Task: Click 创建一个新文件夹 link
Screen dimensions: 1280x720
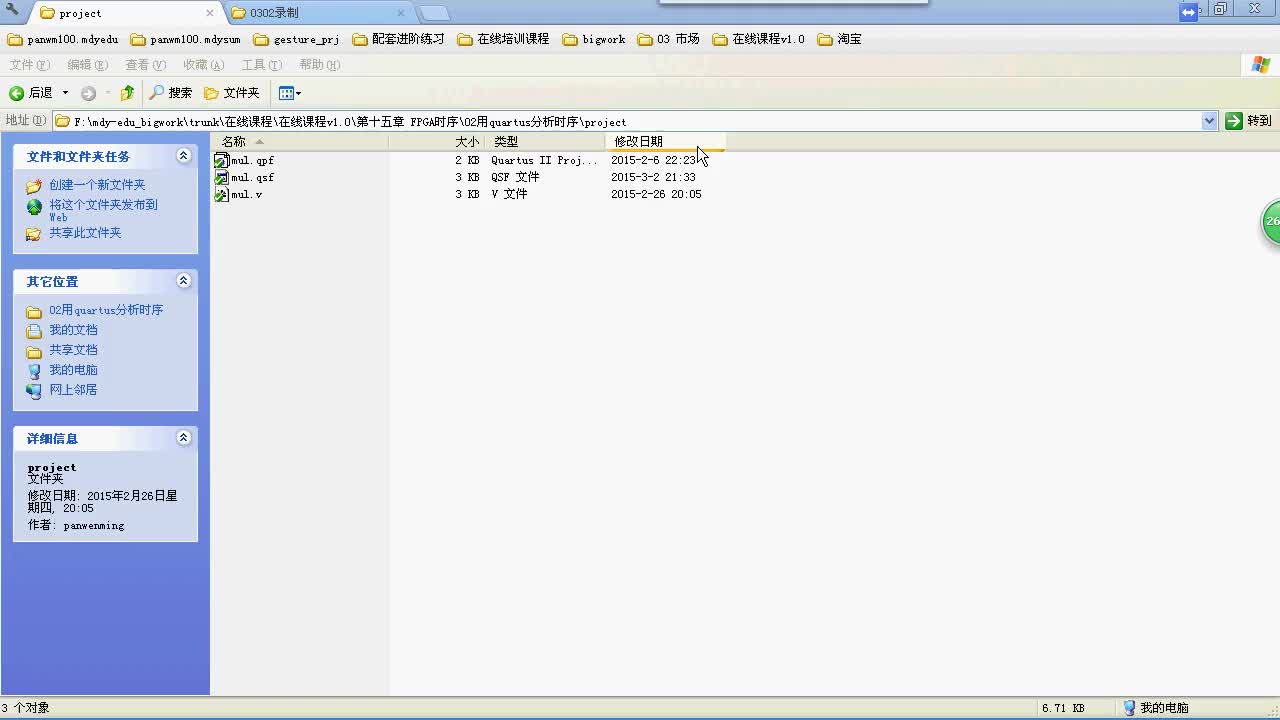Action: coord(97,185)
